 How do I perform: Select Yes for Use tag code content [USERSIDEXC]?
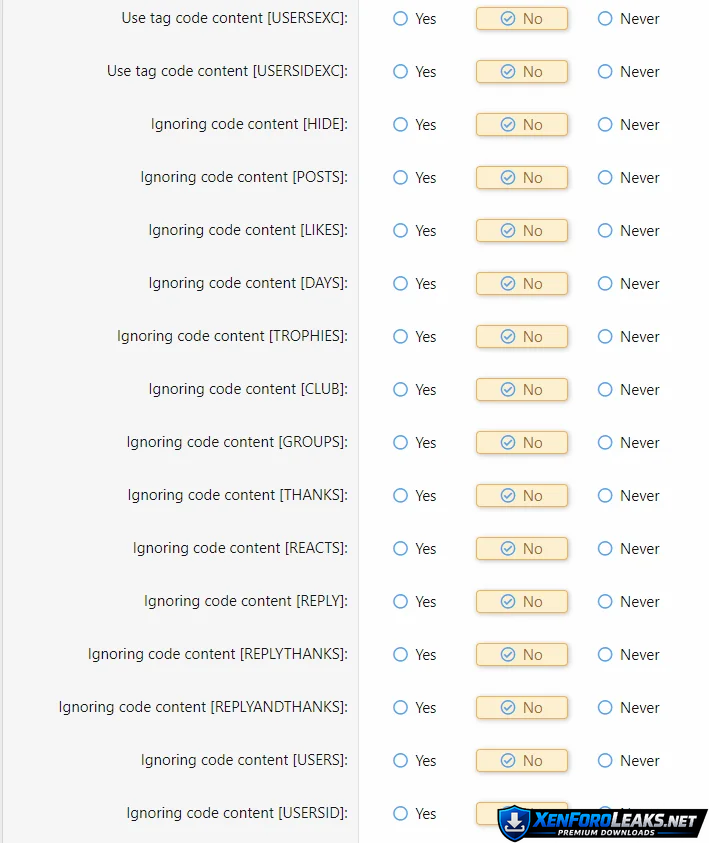(x=401, y=72)
